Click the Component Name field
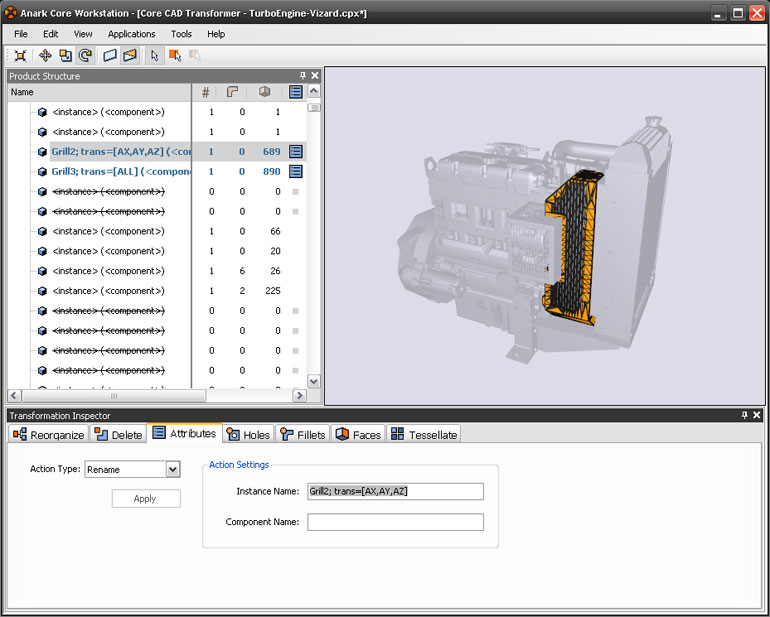This screenshot has width=770, height=617. [395, 522]
